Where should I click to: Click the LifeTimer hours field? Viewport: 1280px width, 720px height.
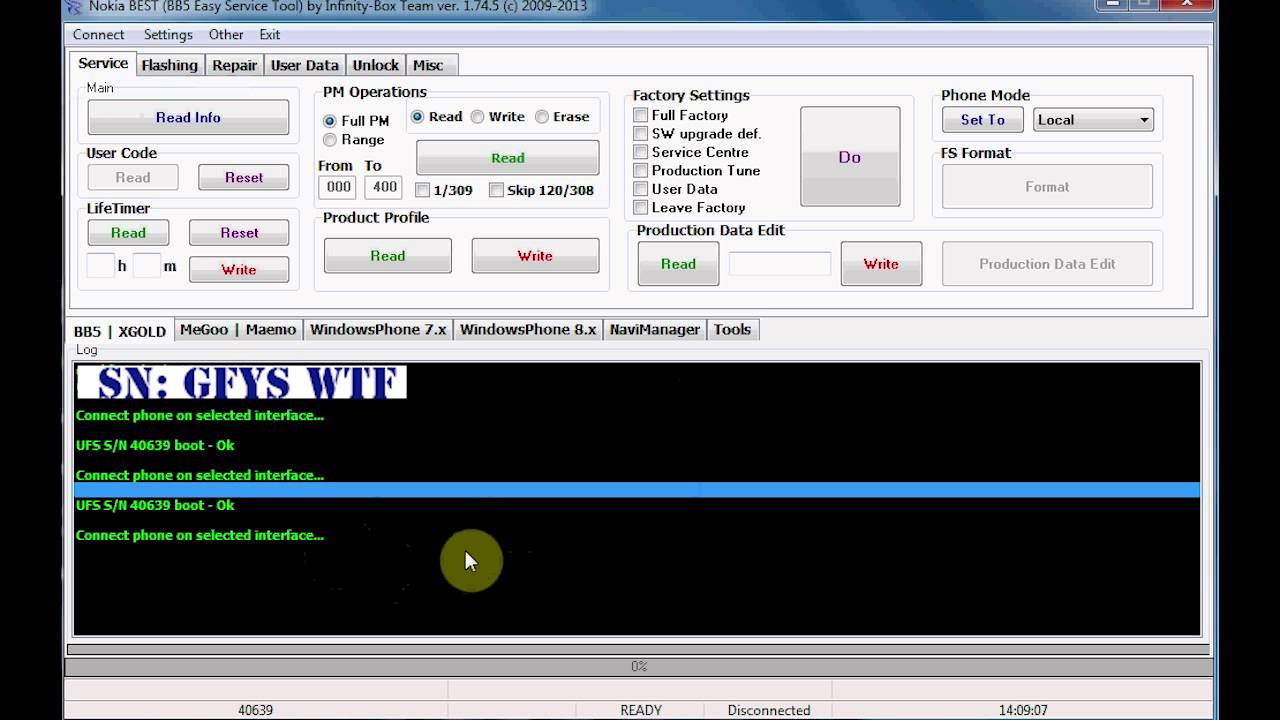click(x=100, y=266)
